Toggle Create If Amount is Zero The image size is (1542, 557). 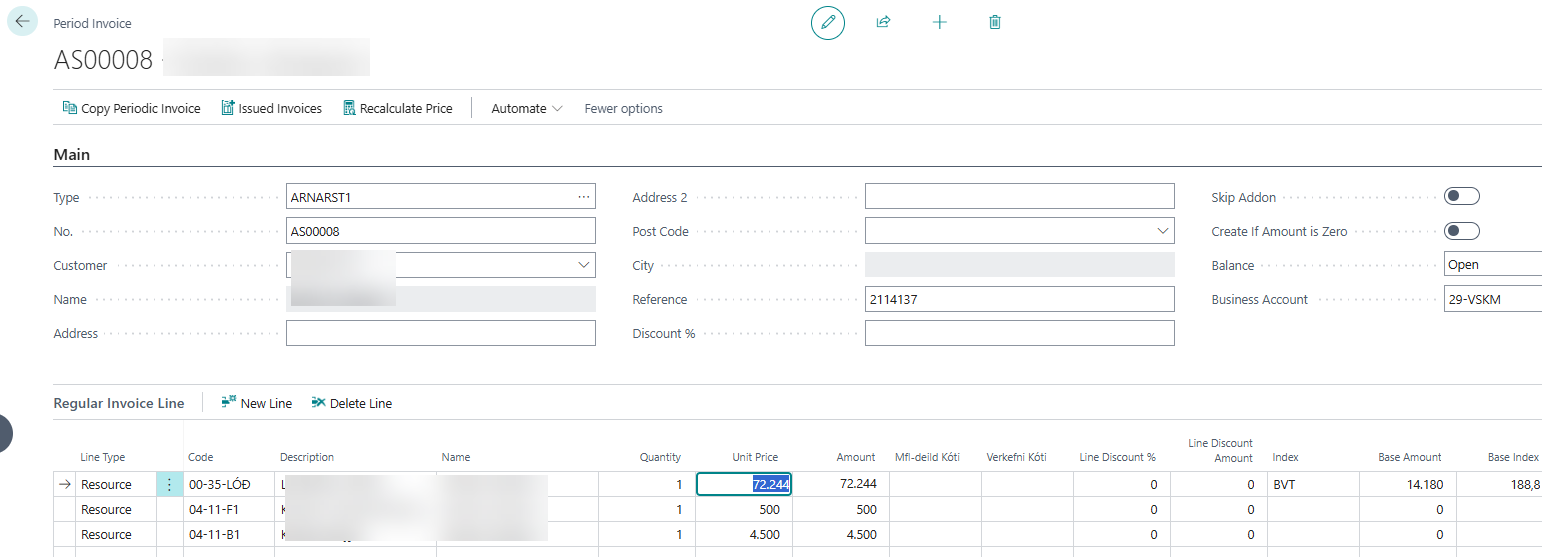click(1461, 231)
